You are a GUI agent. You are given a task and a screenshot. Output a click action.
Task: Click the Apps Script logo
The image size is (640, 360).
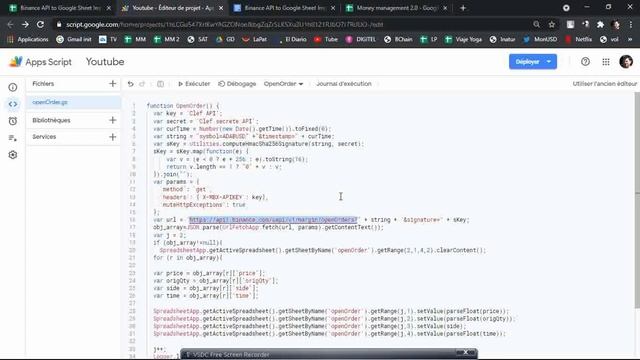(40, 62)
